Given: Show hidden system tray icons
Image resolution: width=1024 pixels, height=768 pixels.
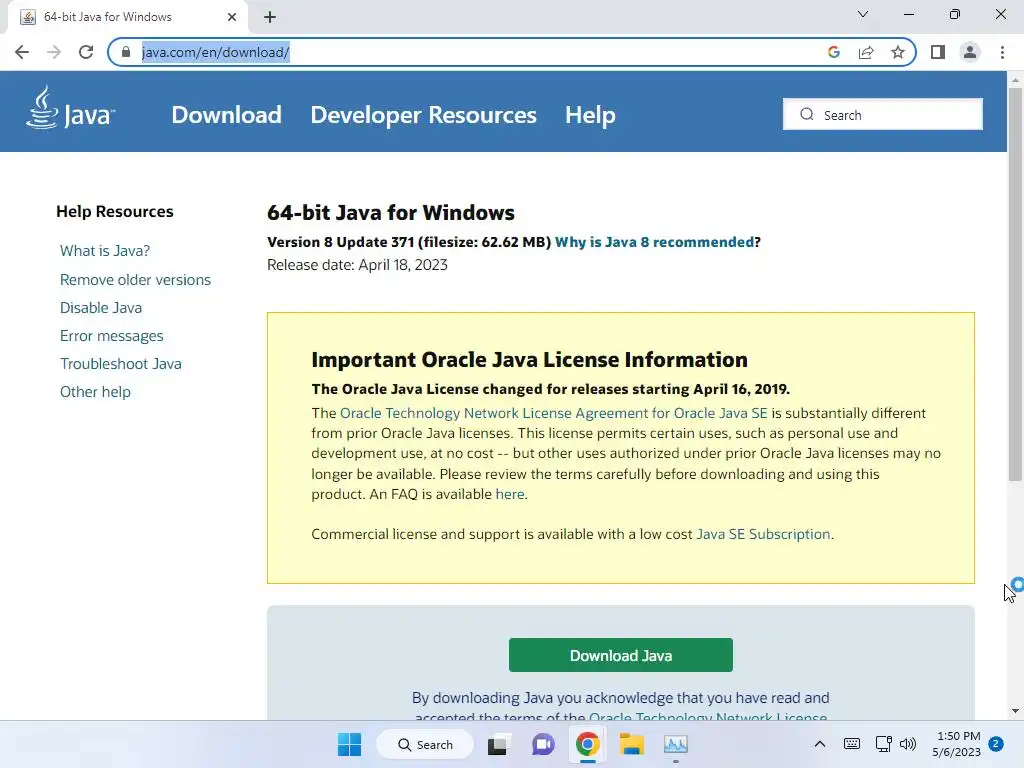Looking at the screenshot, I should pyautogui.click(x=820, y=744).
